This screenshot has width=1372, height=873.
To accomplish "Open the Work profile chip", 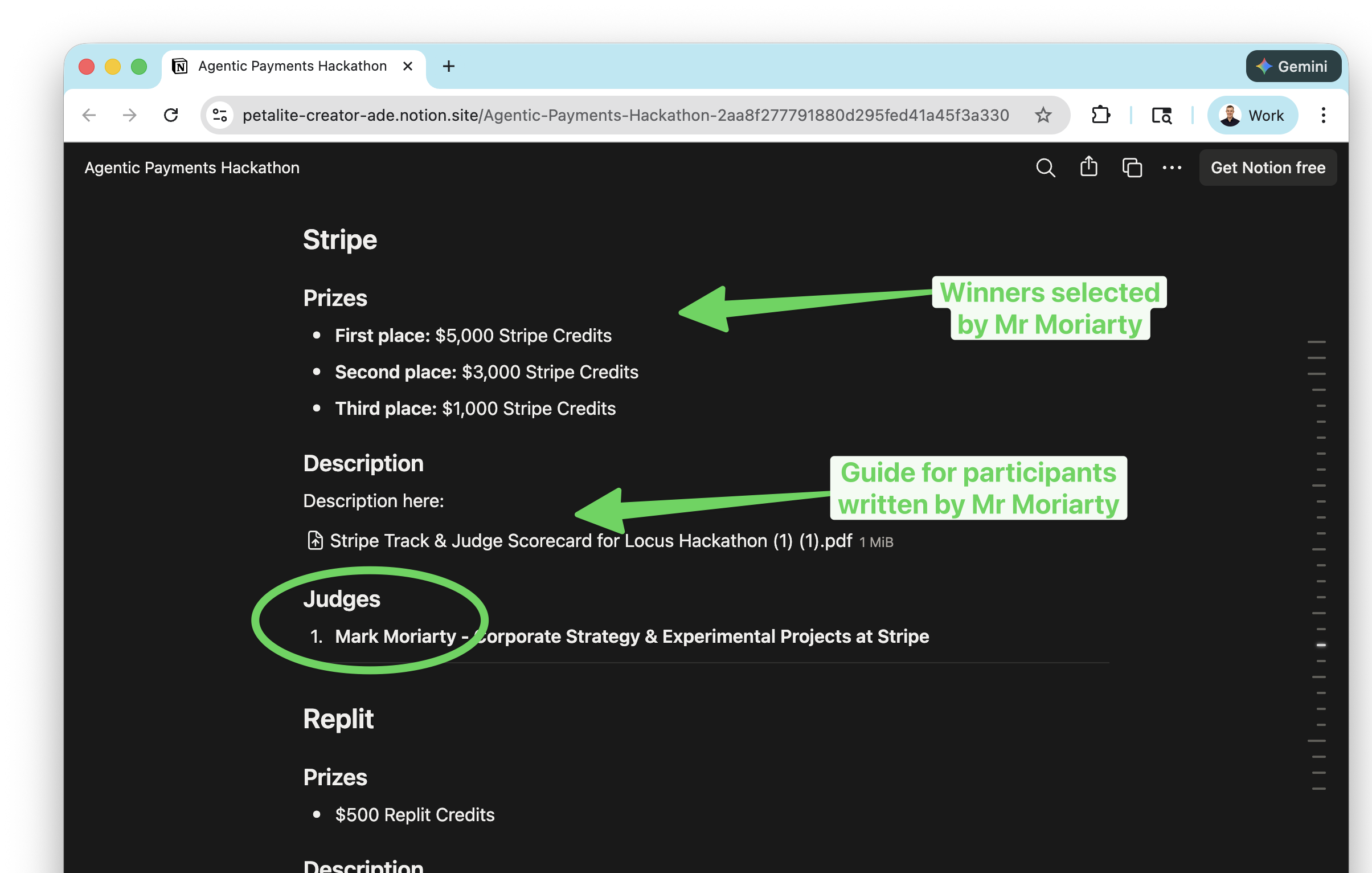I will 1252,115.
